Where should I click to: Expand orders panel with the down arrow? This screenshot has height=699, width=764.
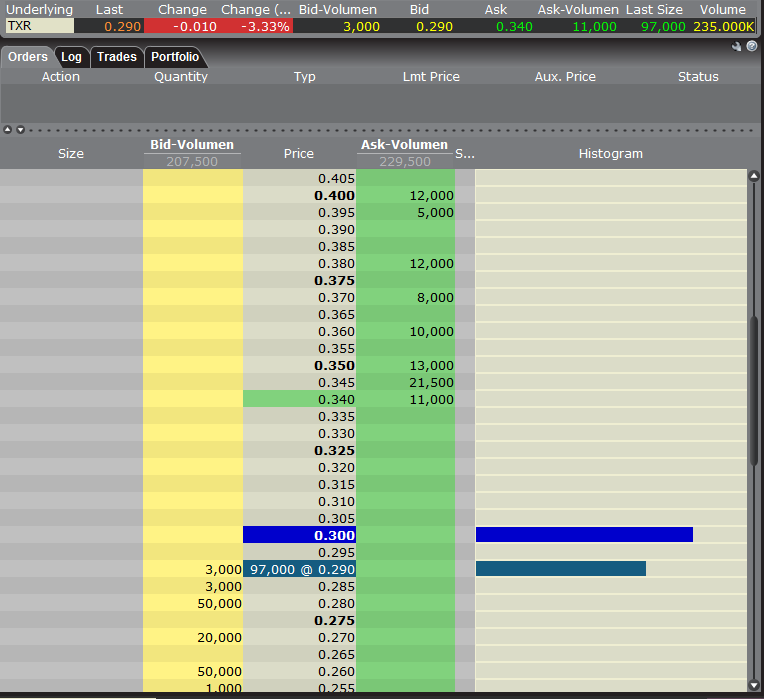click(18, 129)
